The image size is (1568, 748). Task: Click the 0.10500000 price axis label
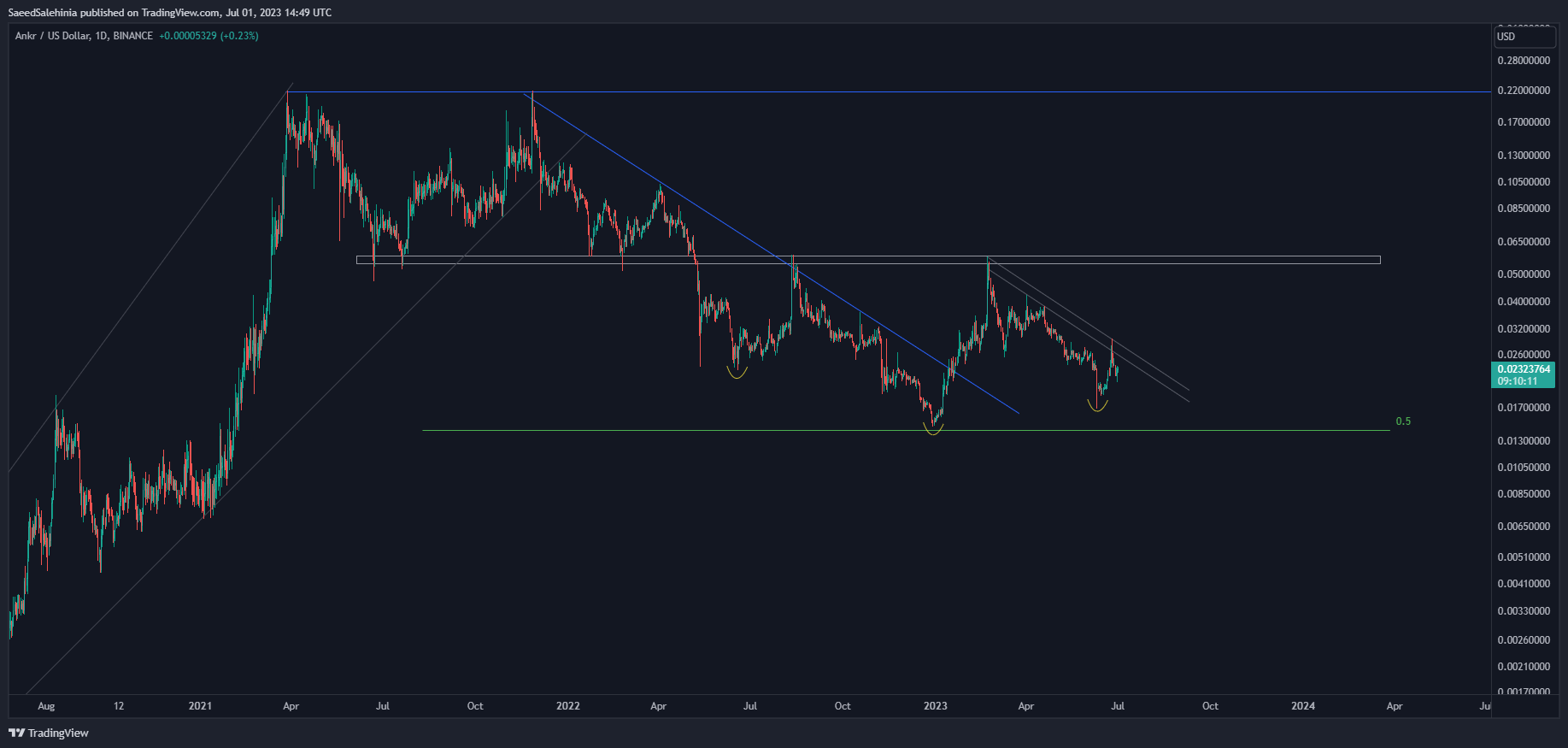tap(1524, 182)
